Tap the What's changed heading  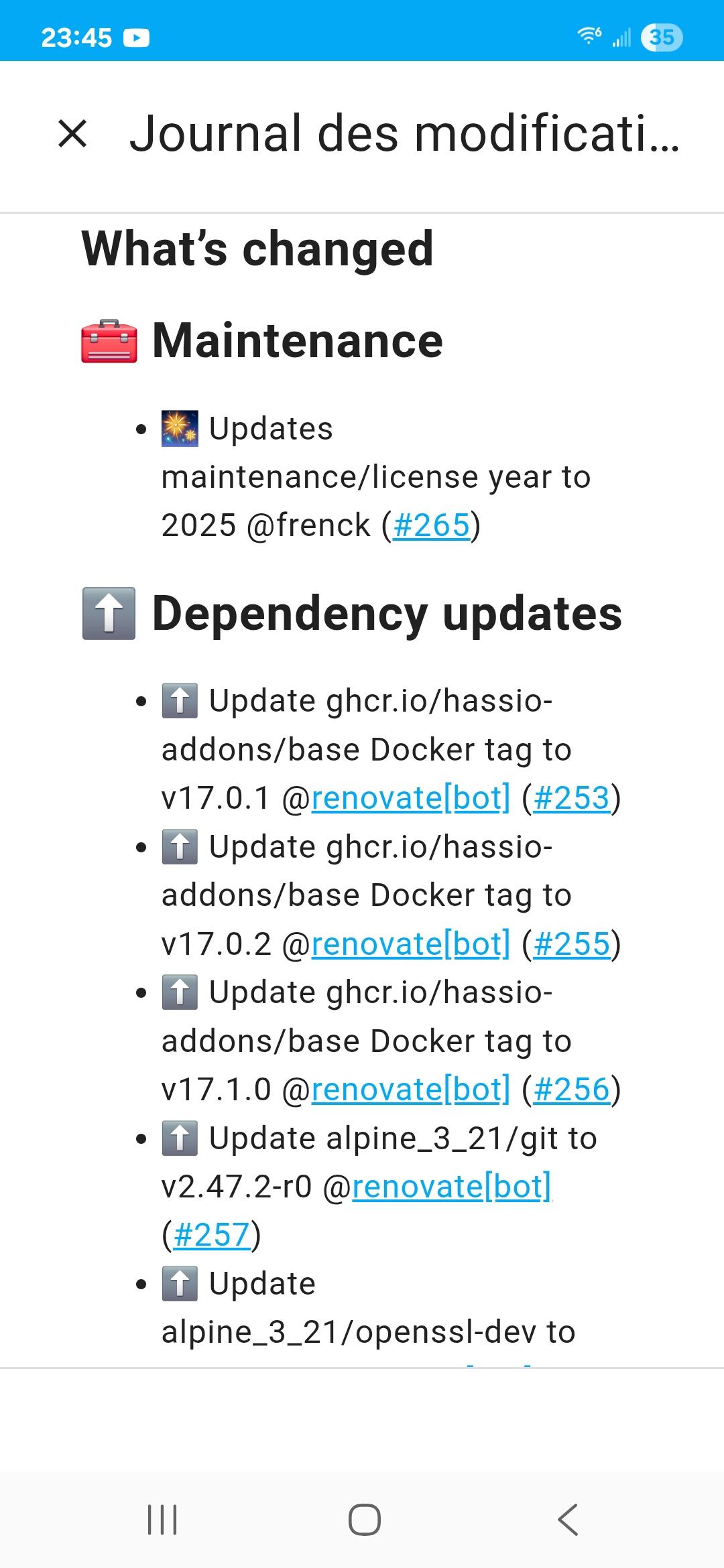point(257,248)
